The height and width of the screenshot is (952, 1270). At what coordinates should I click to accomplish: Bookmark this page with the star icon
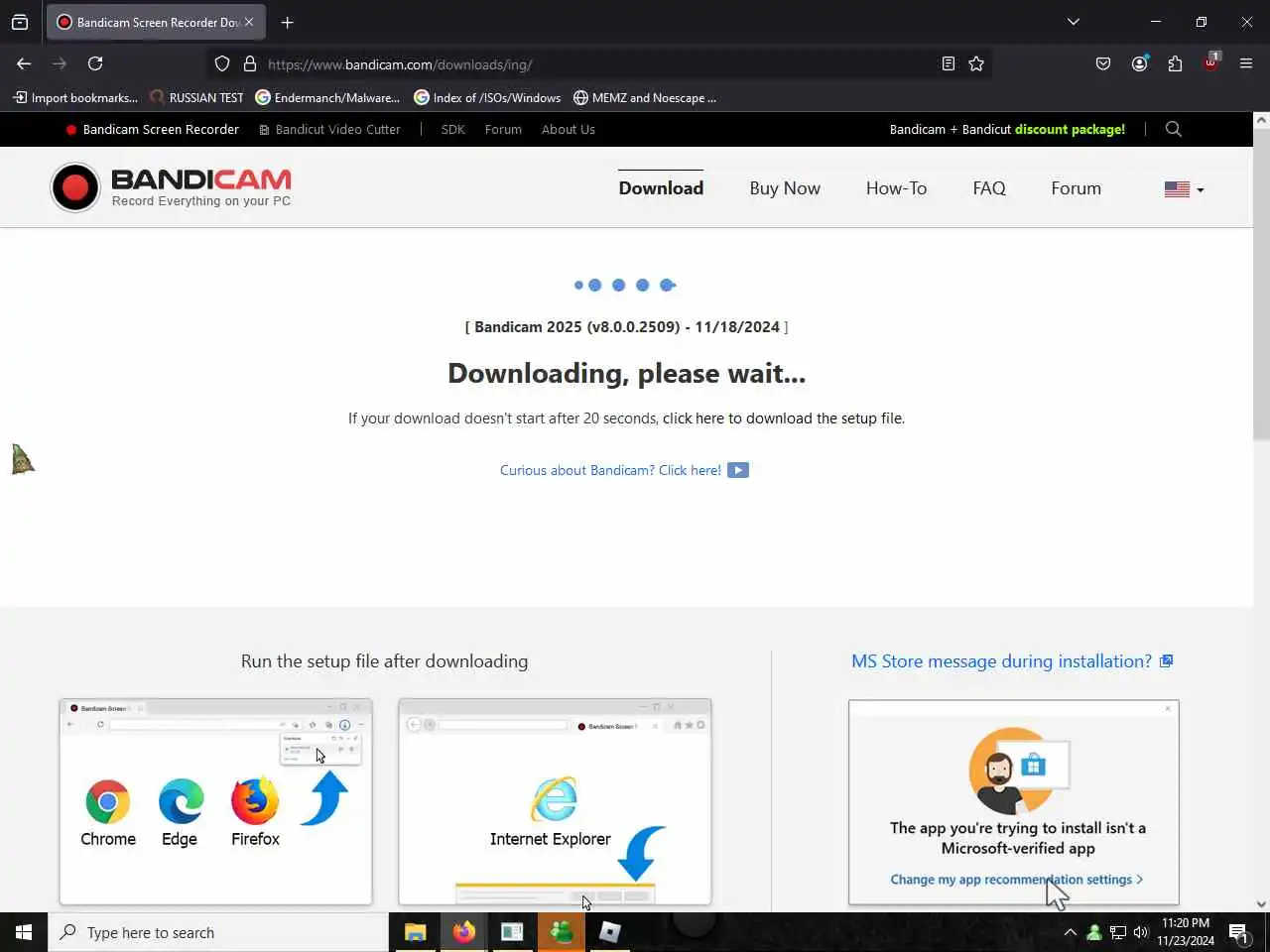point(976,63)
